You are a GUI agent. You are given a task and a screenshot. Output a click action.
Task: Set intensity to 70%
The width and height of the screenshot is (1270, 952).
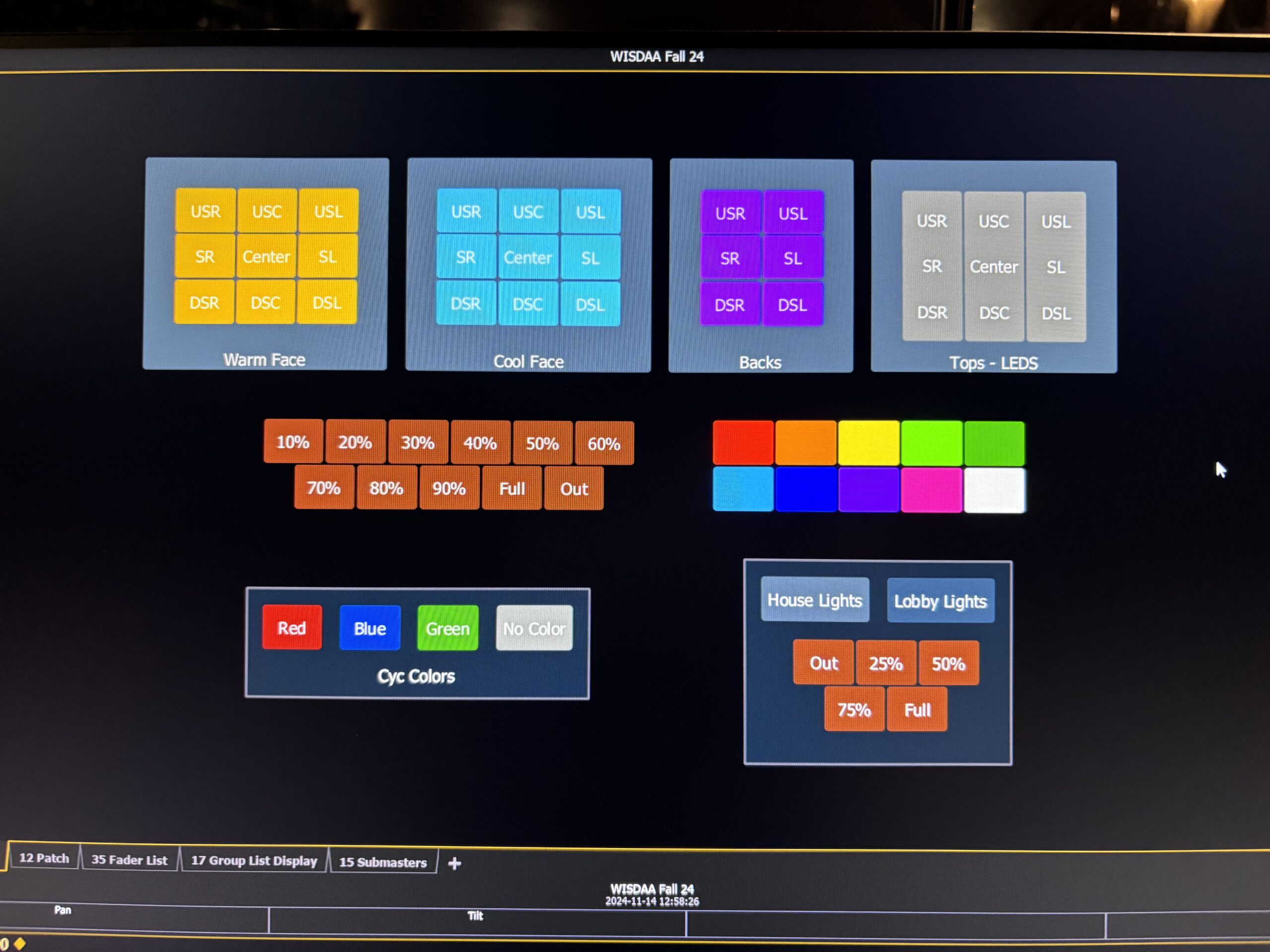(x=324, y=488)
